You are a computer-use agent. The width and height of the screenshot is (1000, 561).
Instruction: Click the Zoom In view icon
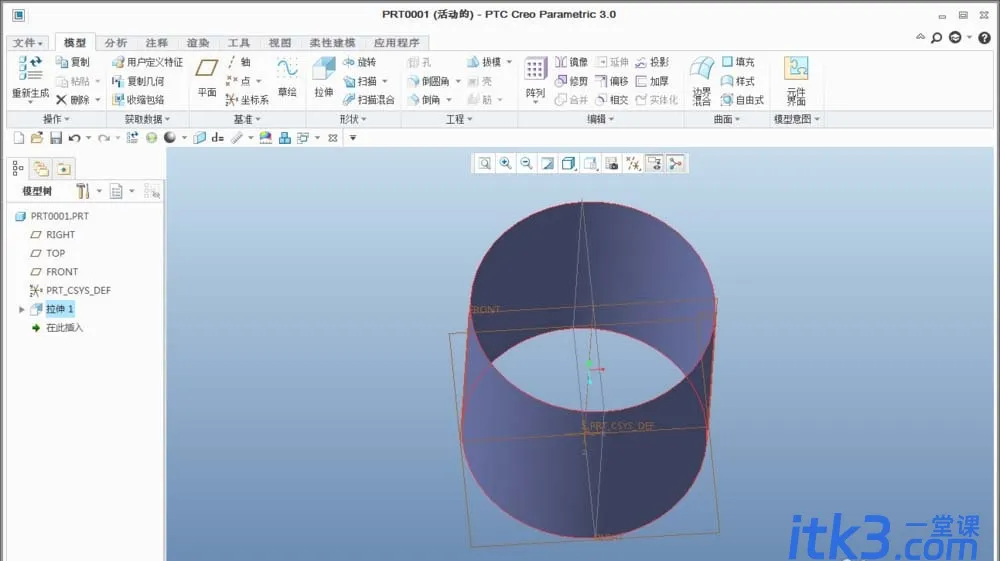[506, 164]
